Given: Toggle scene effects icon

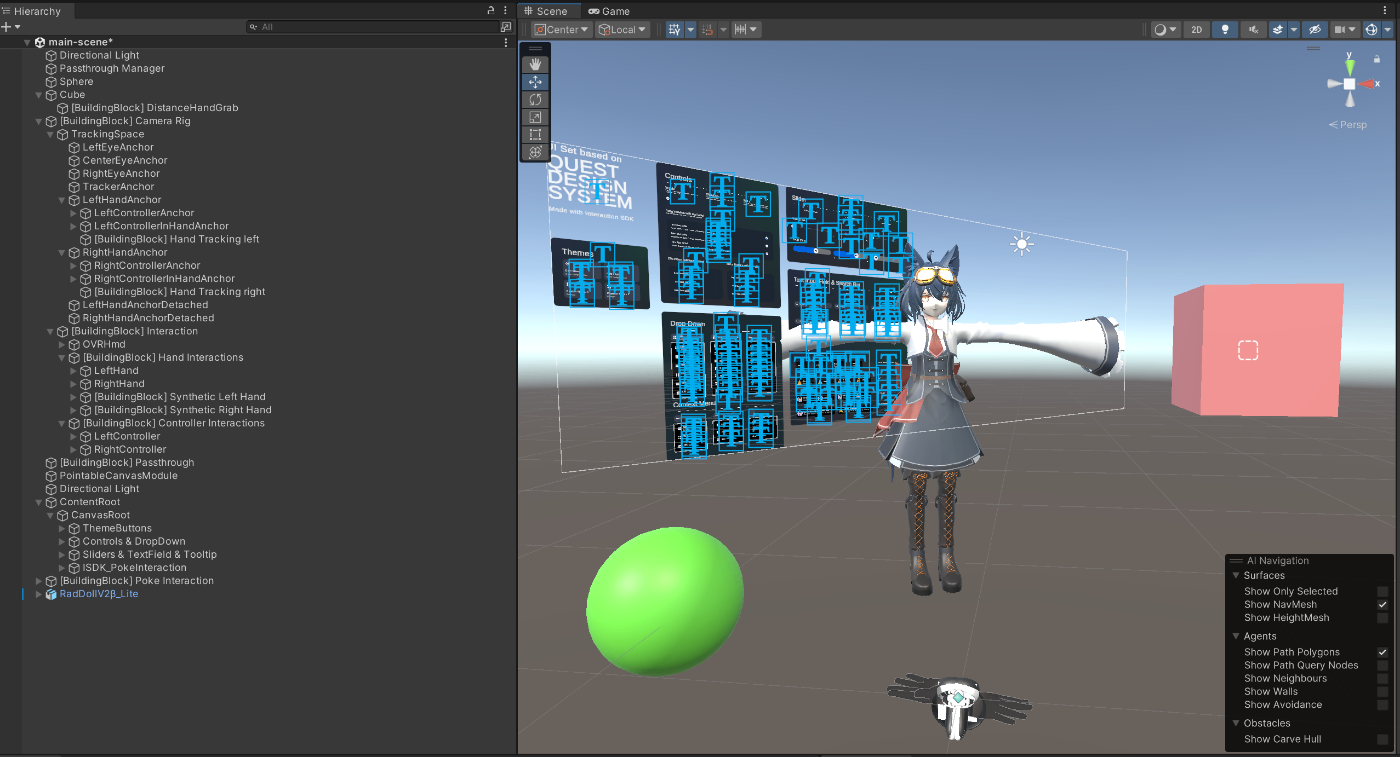Looking at the screenshot, I should click(x=1278, y=30).
